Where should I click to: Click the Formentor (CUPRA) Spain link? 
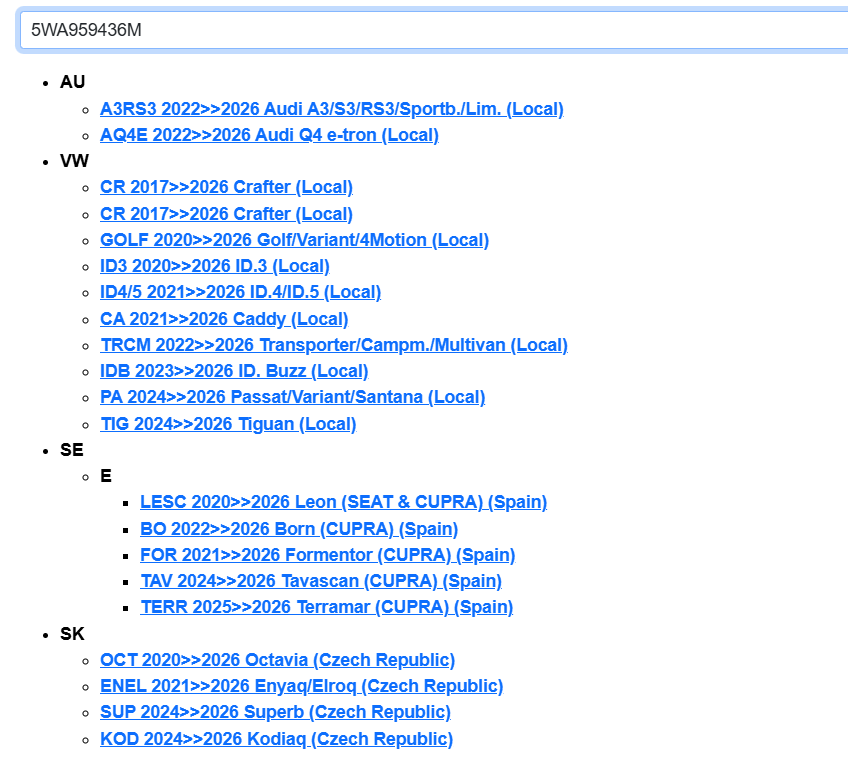tap(327, 555)
